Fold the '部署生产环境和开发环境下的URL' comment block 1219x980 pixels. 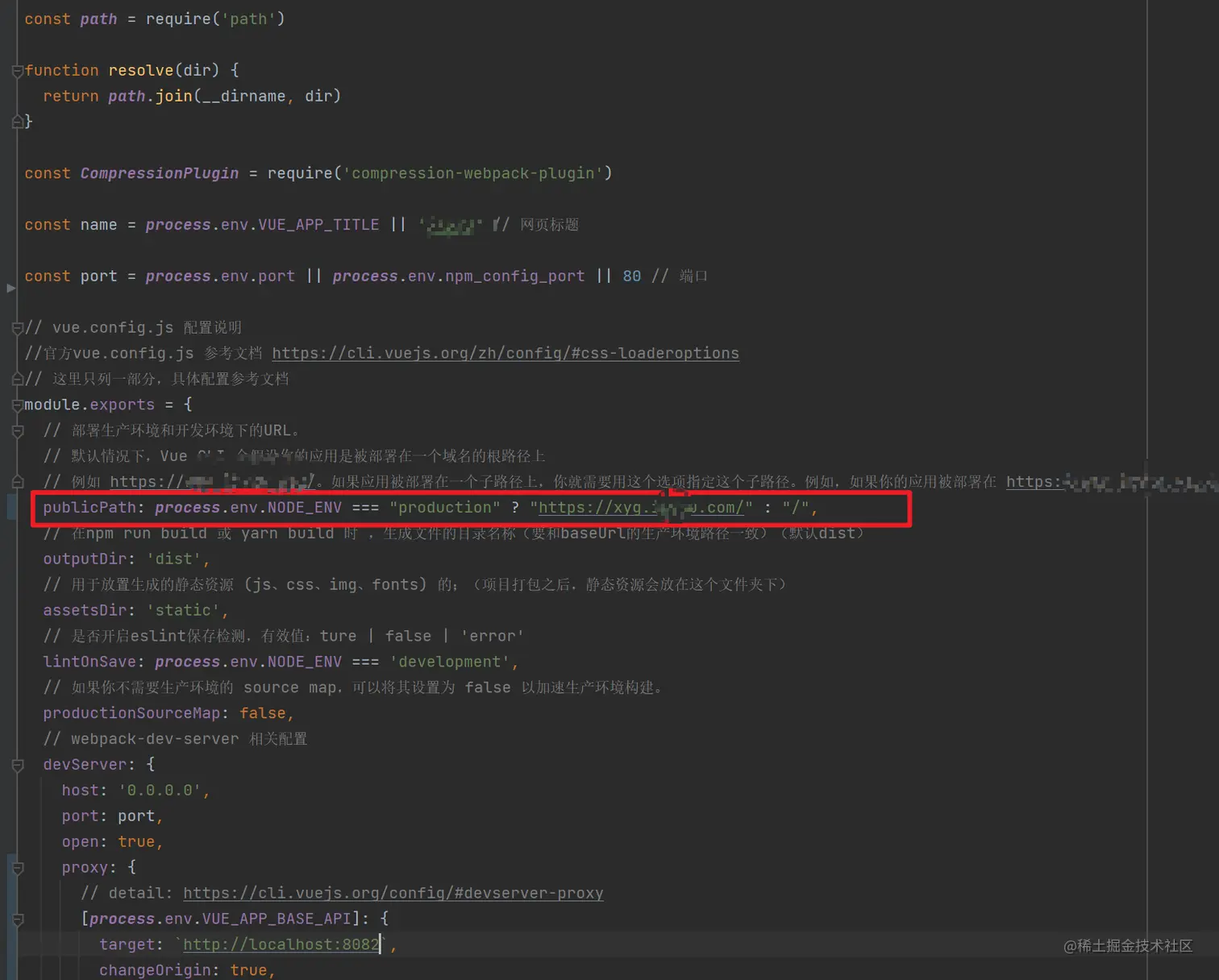tap(17, 431)
